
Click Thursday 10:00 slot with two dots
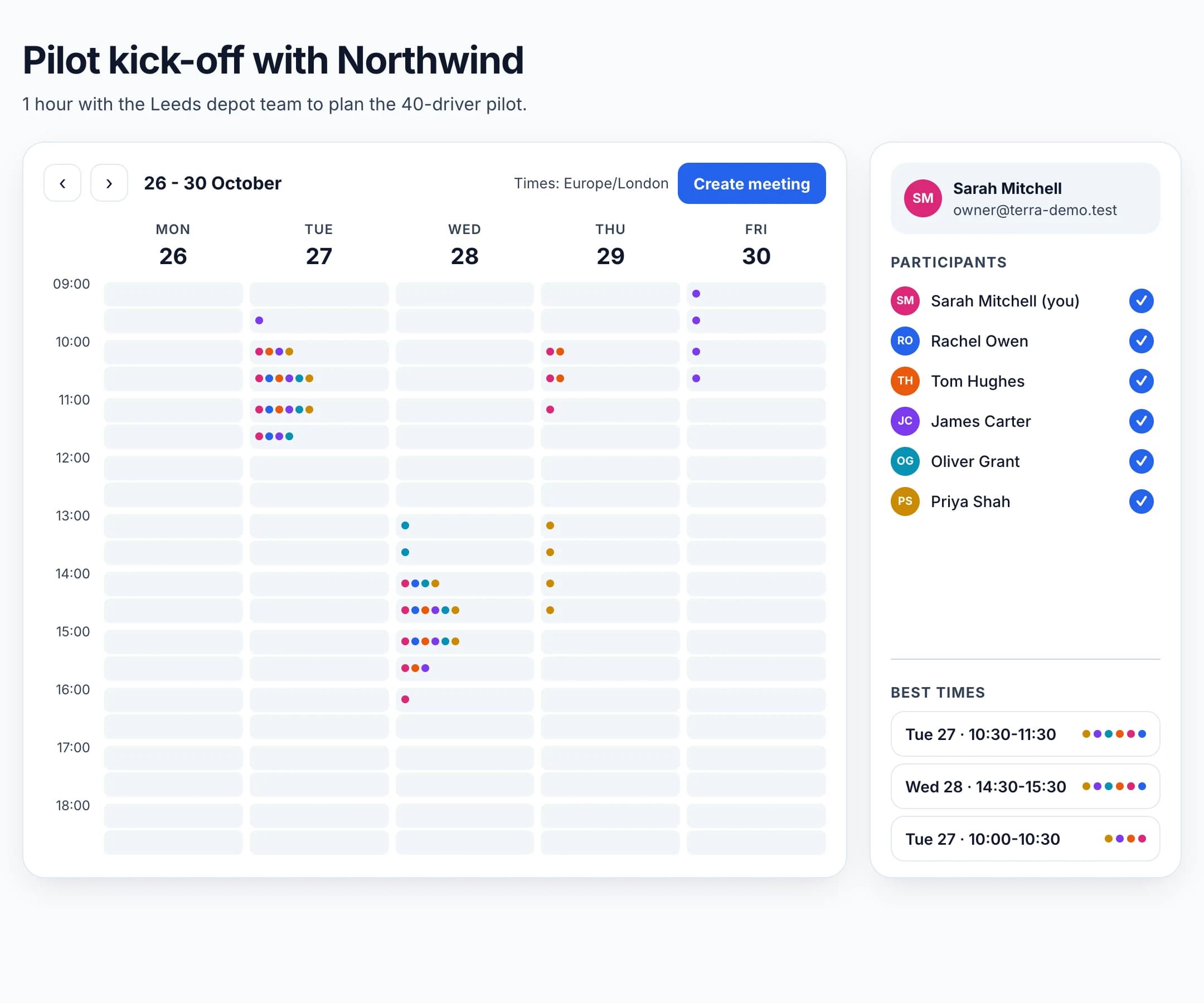coord(610,352)
